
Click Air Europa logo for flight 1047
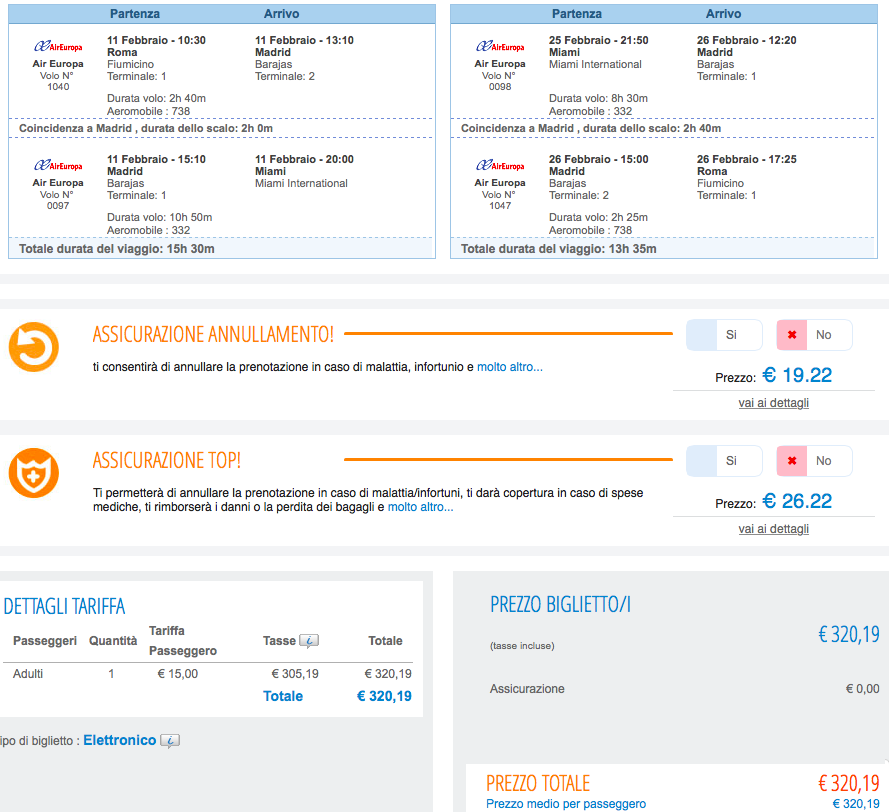[x=500, y=166]
